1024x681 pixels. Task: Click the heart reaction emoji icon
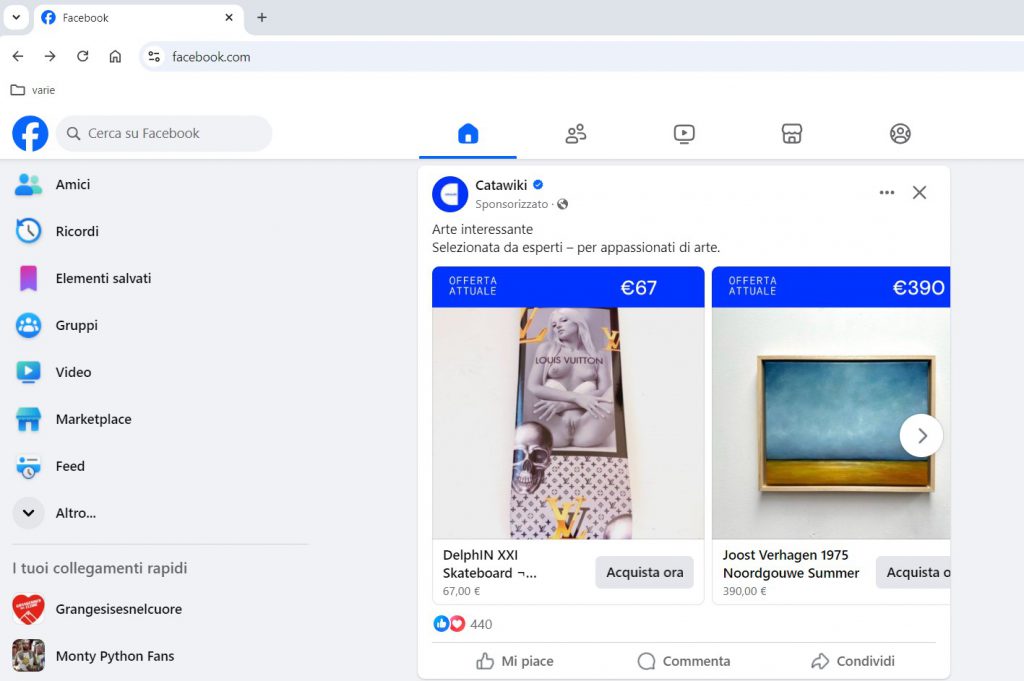point(457,624)
